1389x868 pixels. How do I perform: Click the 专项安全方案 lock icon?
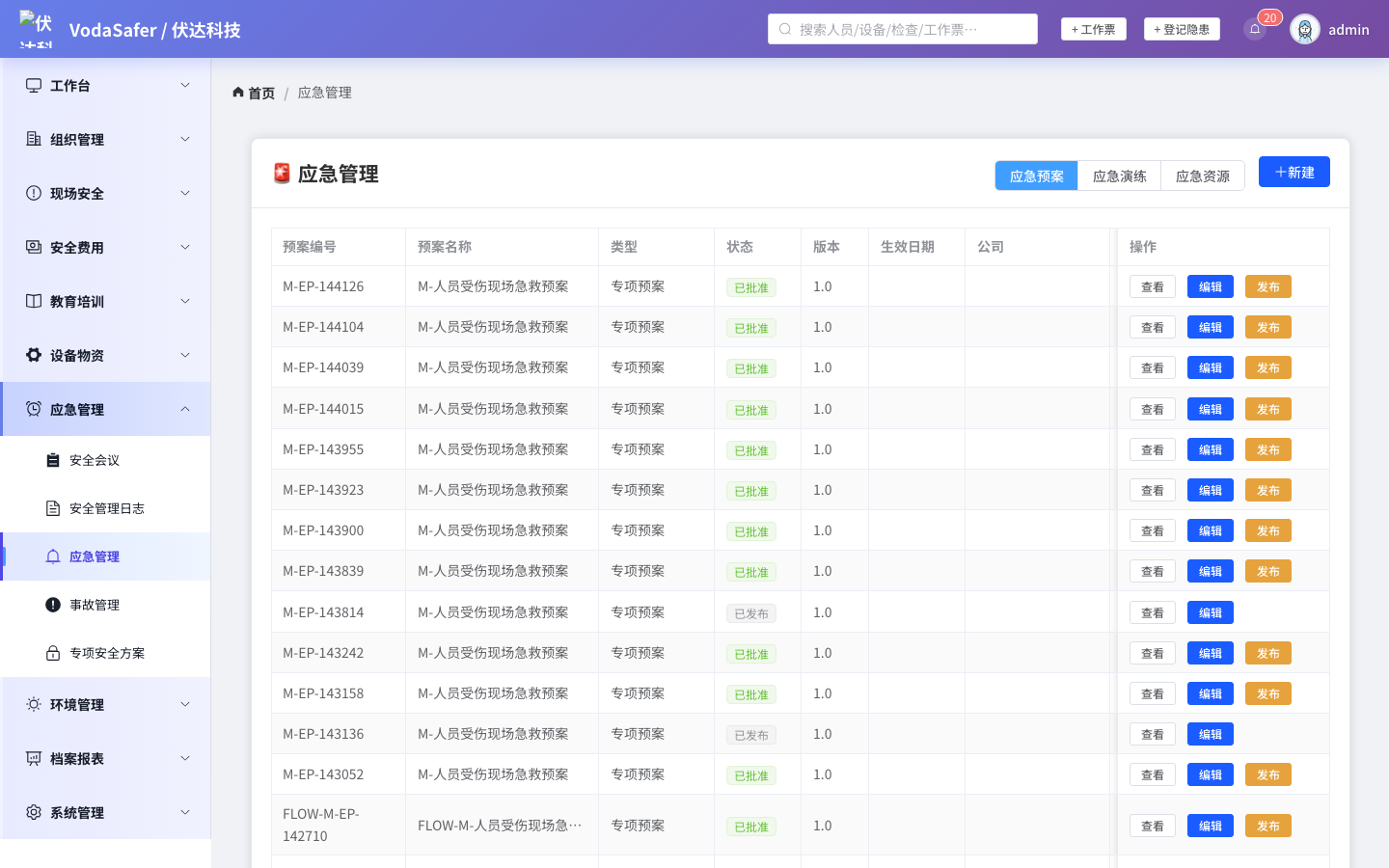pos(53,653)
